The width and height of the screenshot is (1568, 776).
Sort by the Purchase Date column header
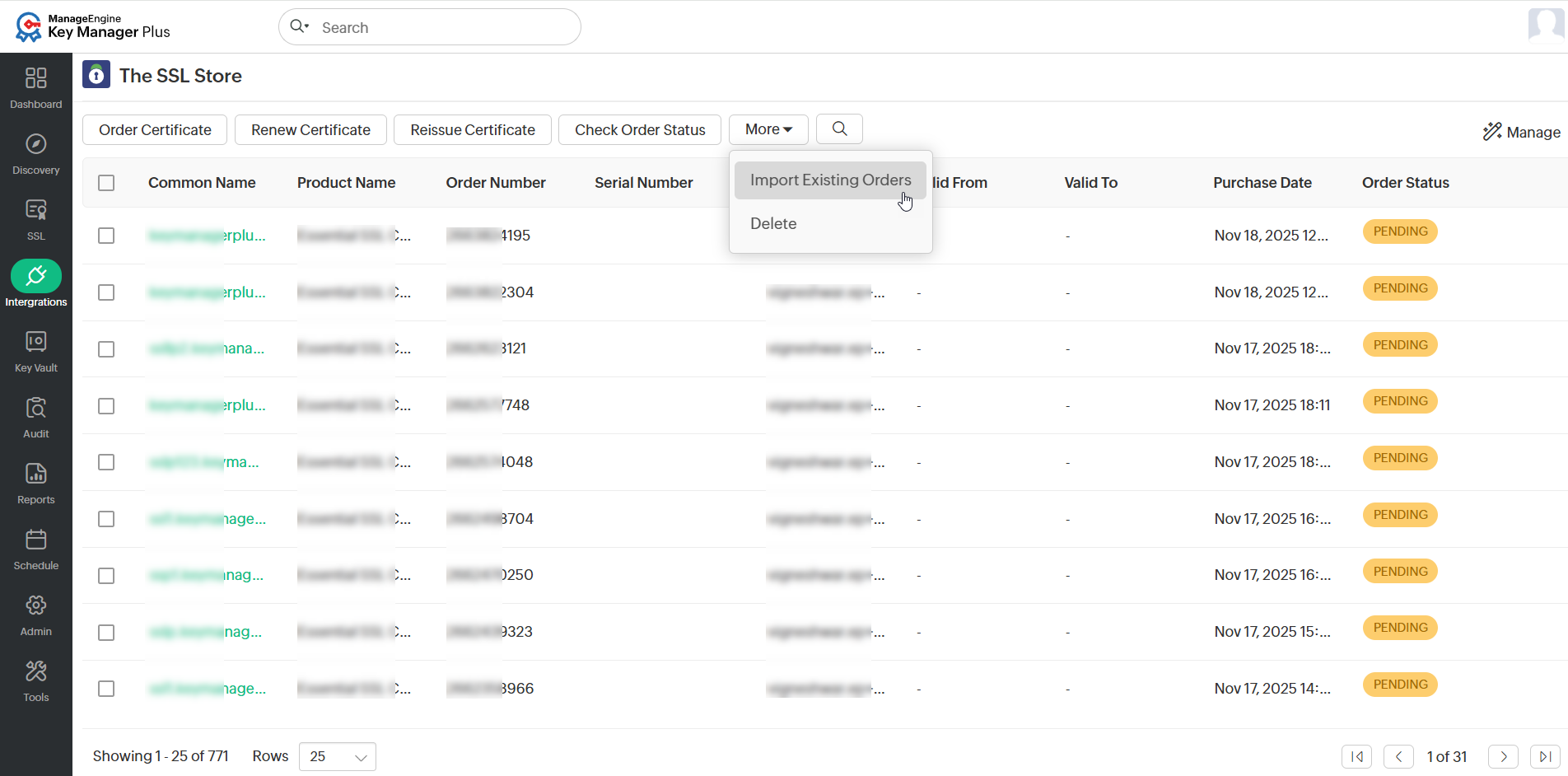pos(1262,183)
